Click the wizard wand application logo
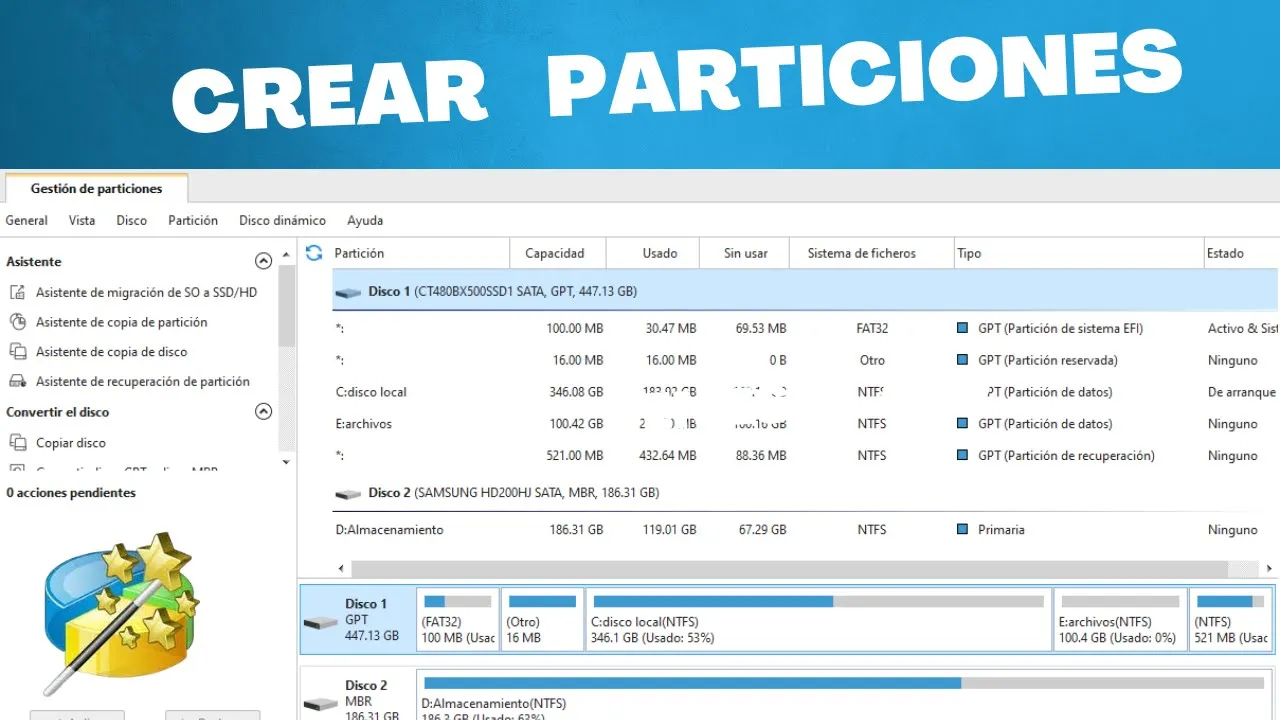This screenshot has height=720, width=1280. [122, 613]
